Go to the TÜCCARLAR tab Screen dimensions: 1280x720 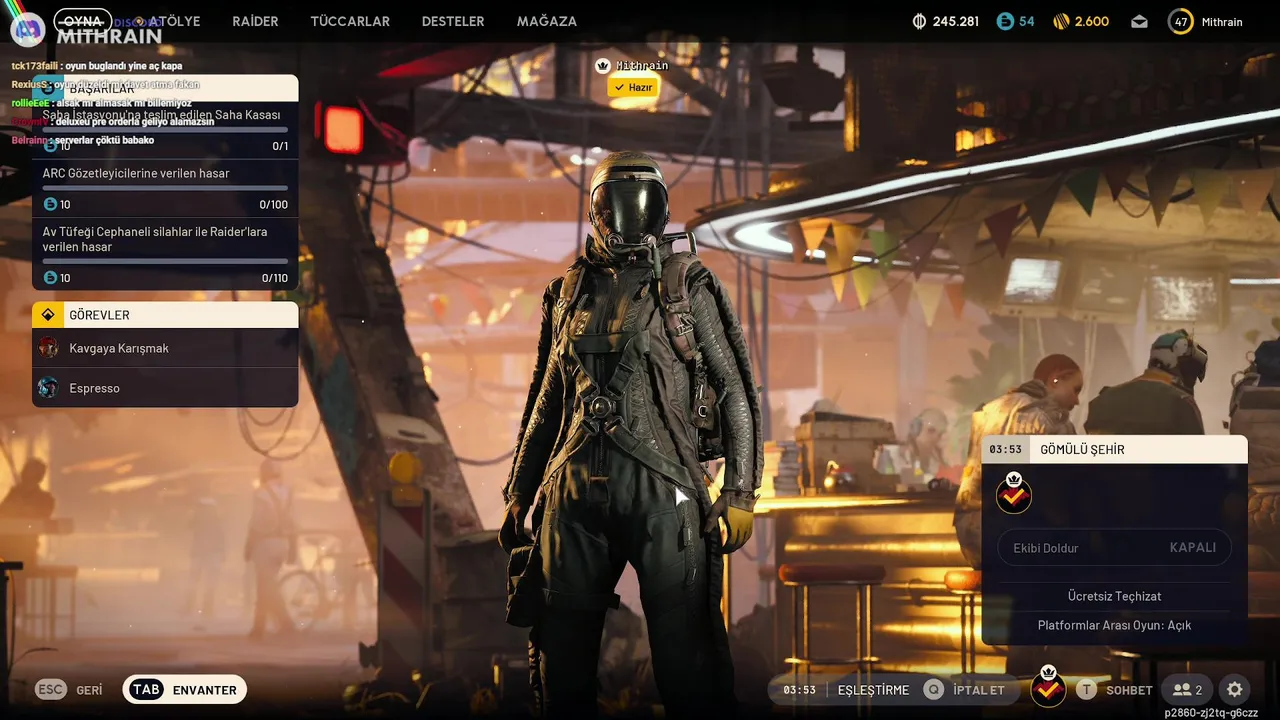350,21
